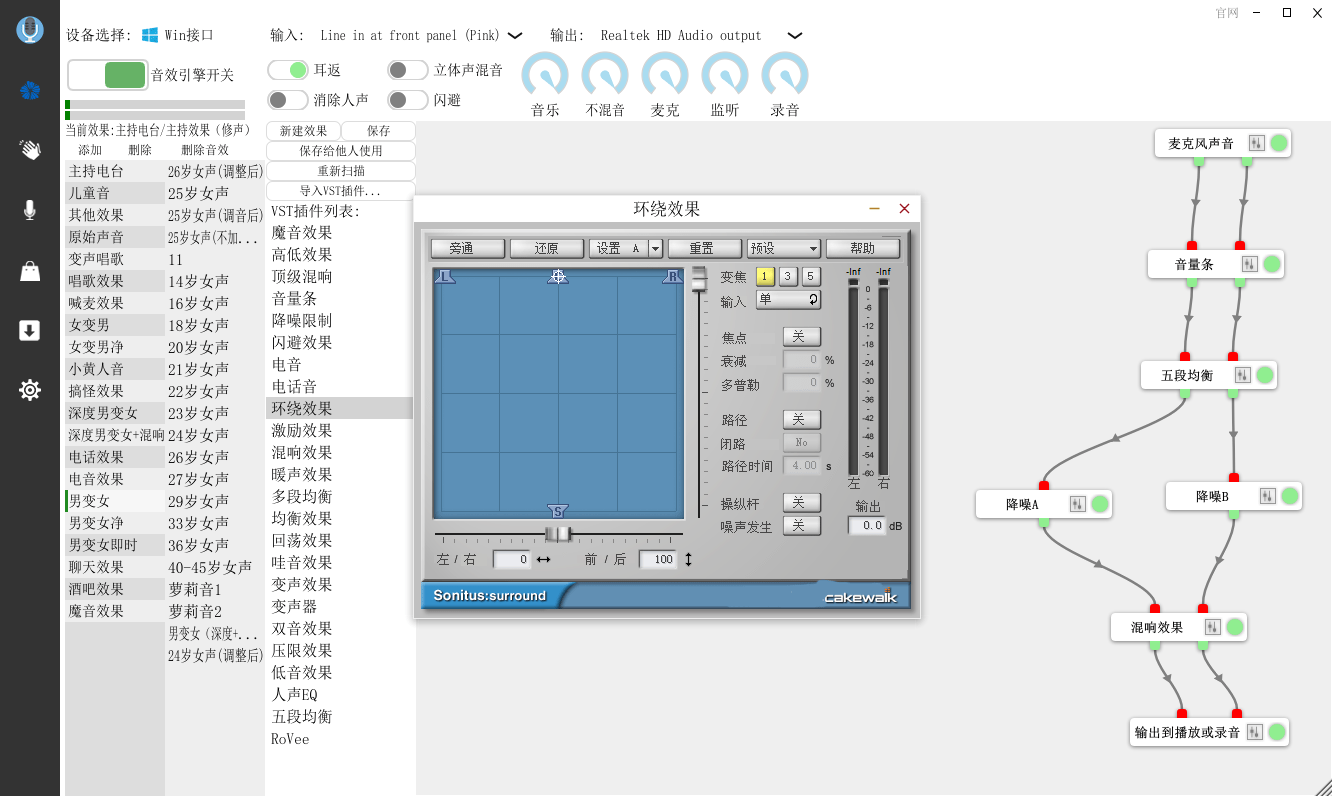This screenshot has width=1332, height=796.
Task: Turn on the 焦点 关 button
Action: coord(801,337)
